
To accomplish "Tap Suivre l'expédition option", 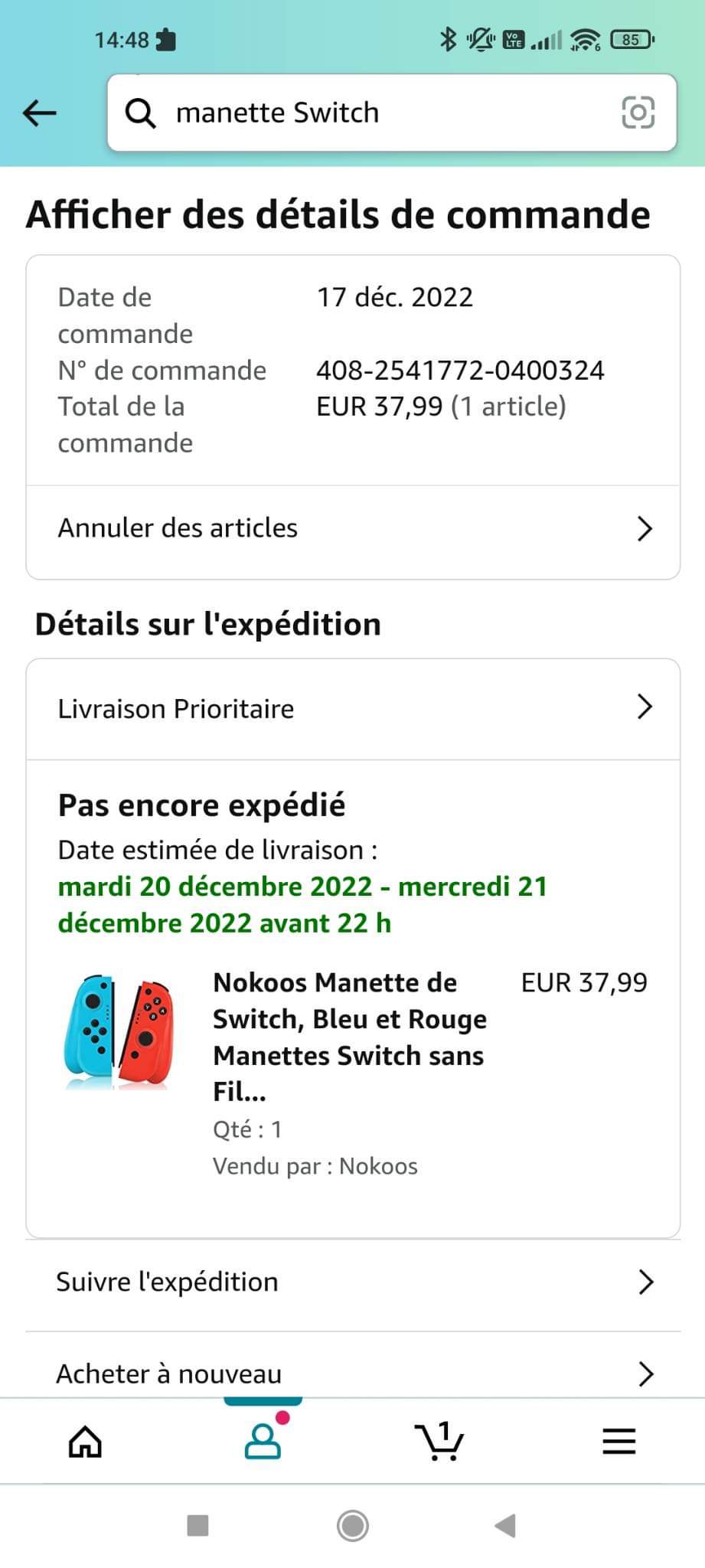I will coord(168,1282).
